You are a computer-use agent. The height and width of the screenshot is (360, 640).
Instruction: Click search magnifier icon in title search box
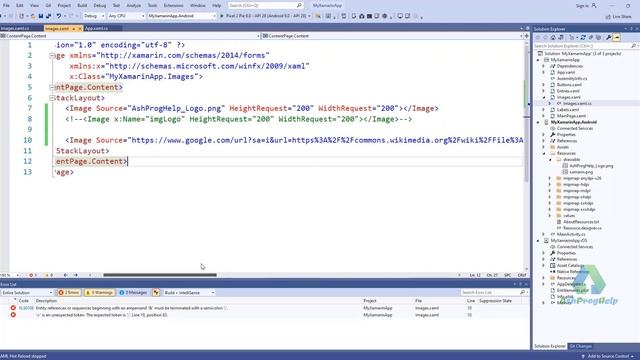(299, 5)
